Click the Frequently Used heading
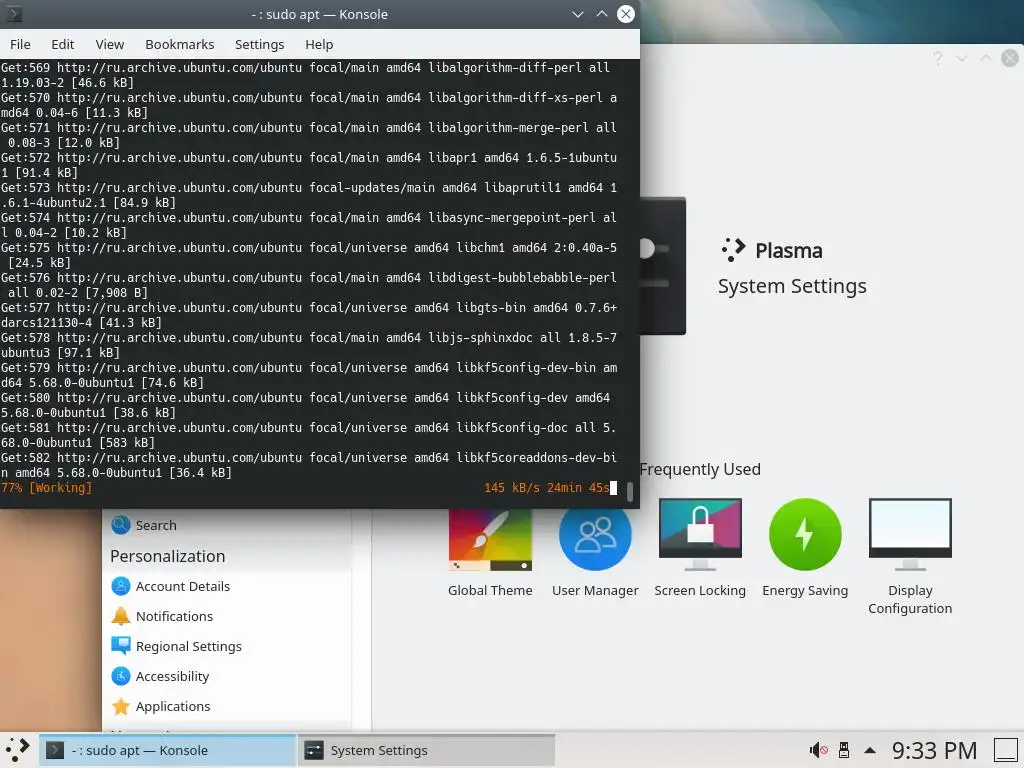 coord(700,470)
